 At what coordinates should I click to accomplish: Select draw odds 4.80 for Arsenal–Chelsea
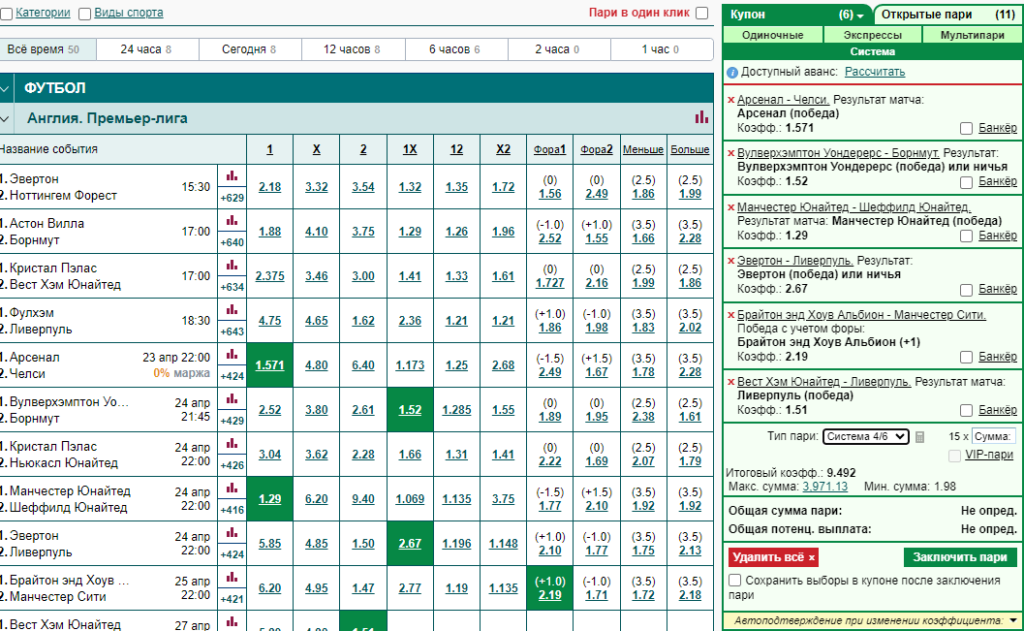[317, 365]
